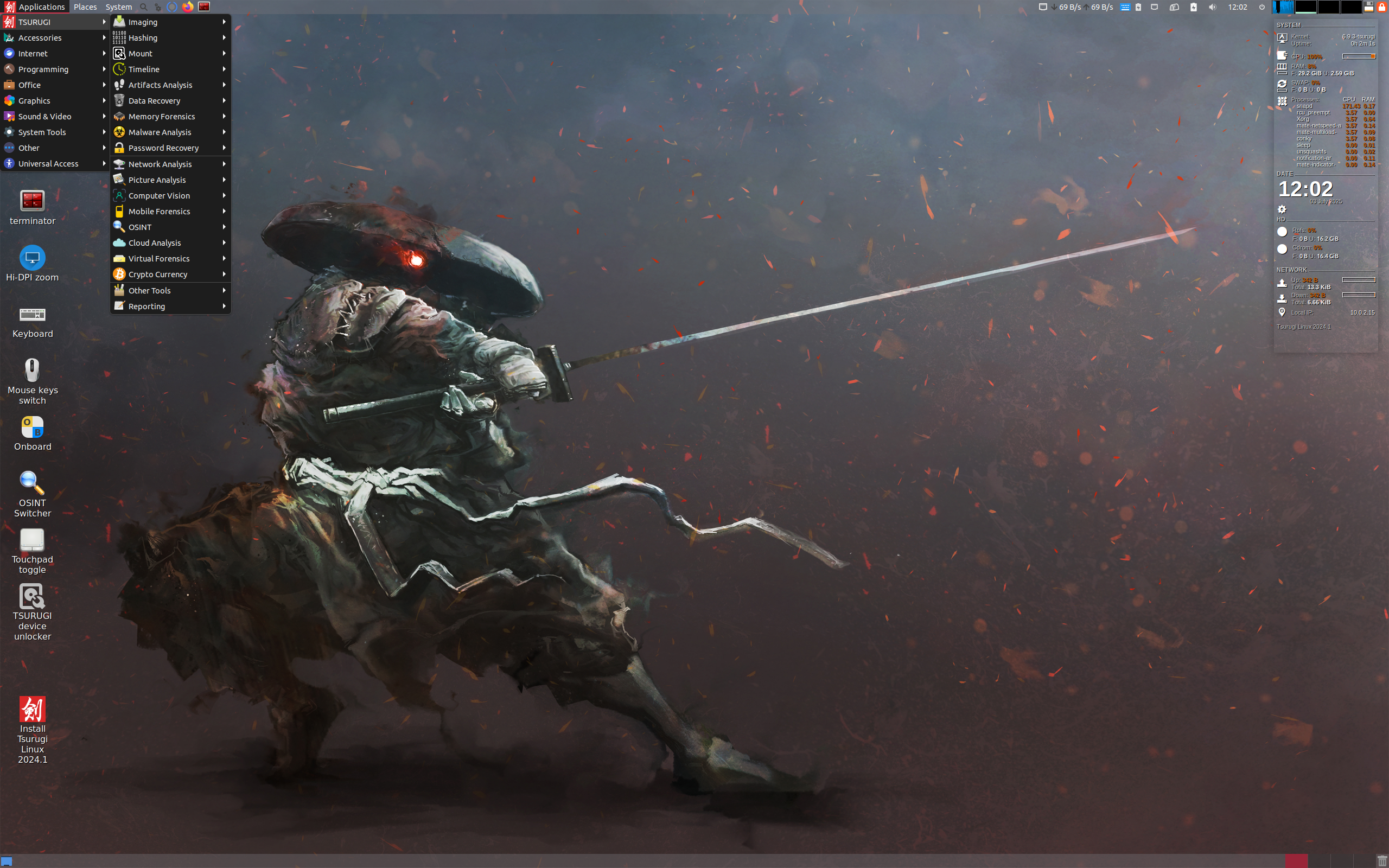Expand the Other submenu
This screenshot has width=1389, height=868.
[55, 148]
